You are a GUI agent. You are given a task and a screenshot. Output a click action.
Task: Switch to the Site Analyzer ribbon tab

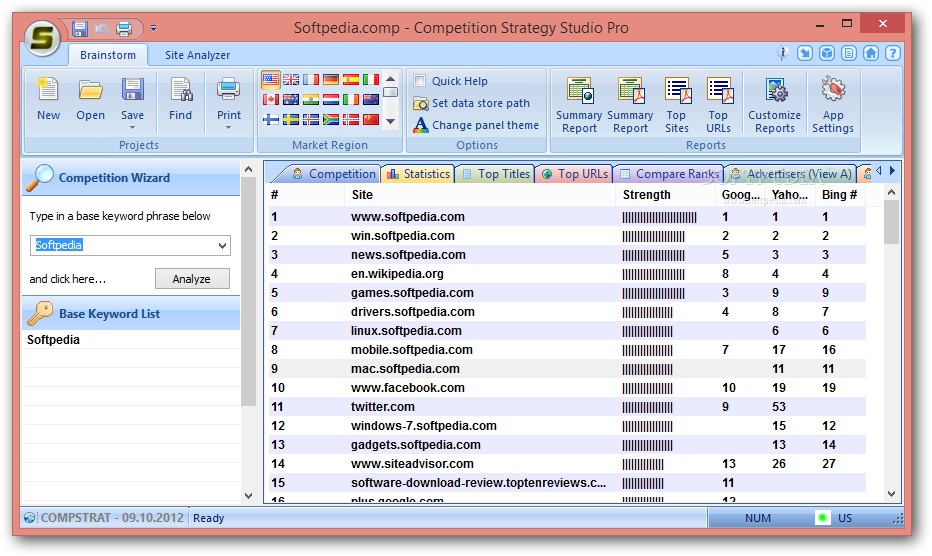click(x=197, y=55)
